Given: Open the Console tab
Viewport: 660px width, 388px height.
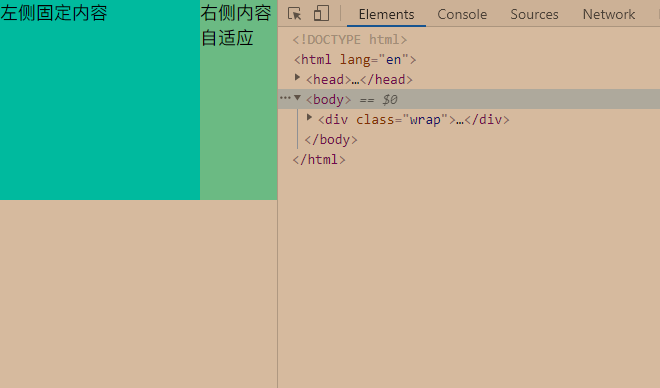Looking at the screenshot, I should pos(462,14).
